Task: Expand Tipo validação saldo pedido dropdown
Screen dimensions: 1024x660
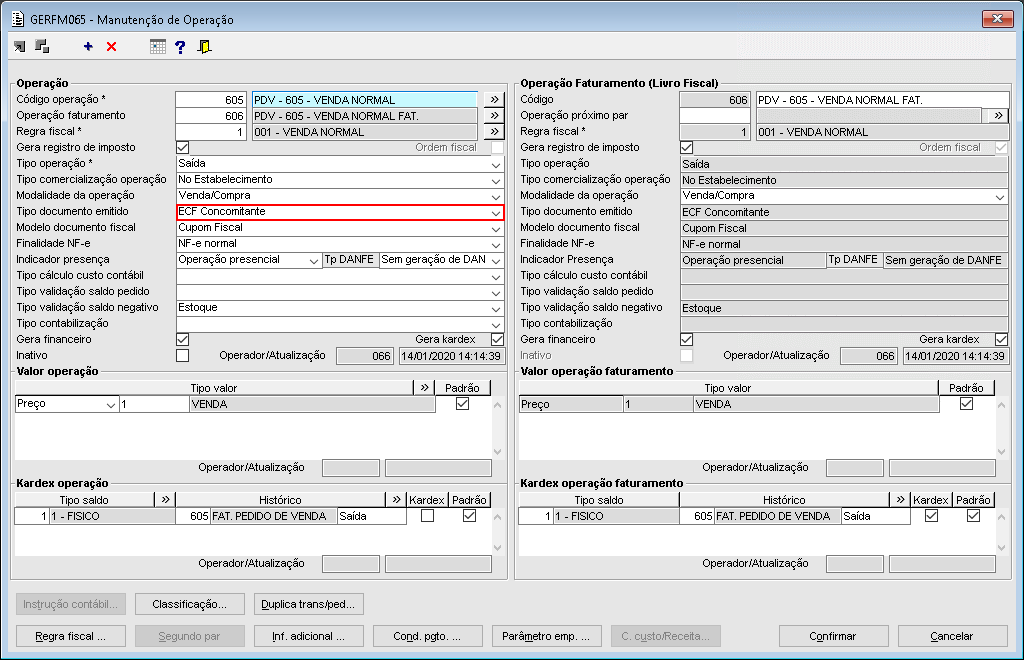Action: point(496,292)
